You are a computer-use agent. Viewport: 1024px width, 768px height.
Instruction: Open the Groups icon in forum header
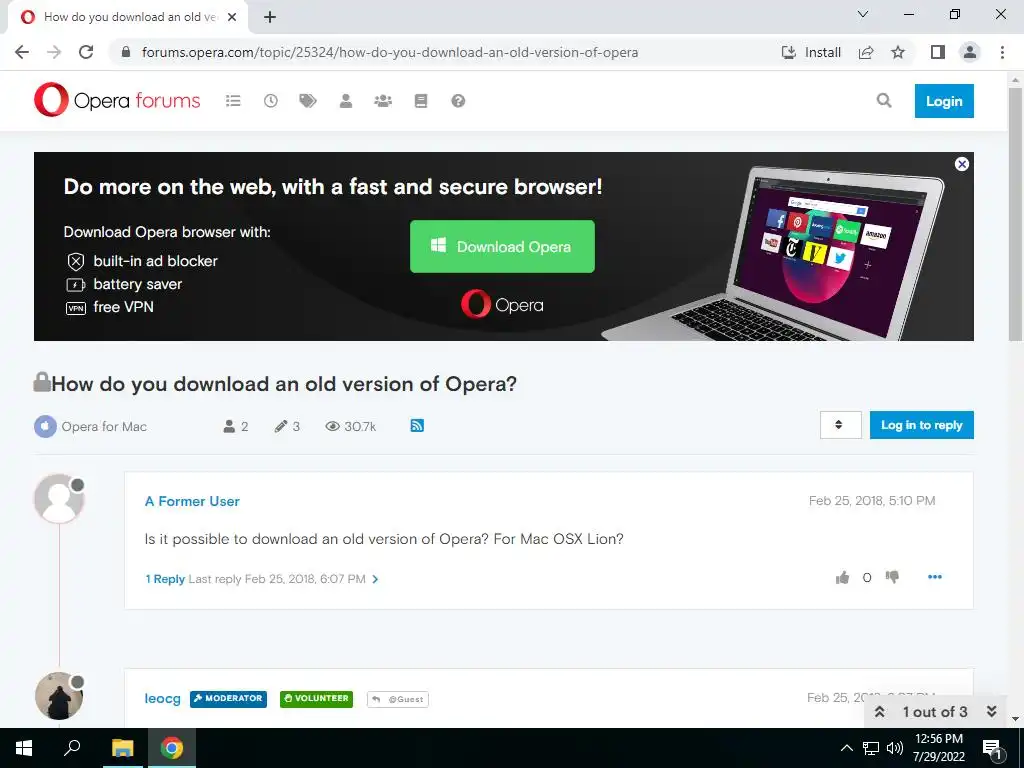point(383,101)
